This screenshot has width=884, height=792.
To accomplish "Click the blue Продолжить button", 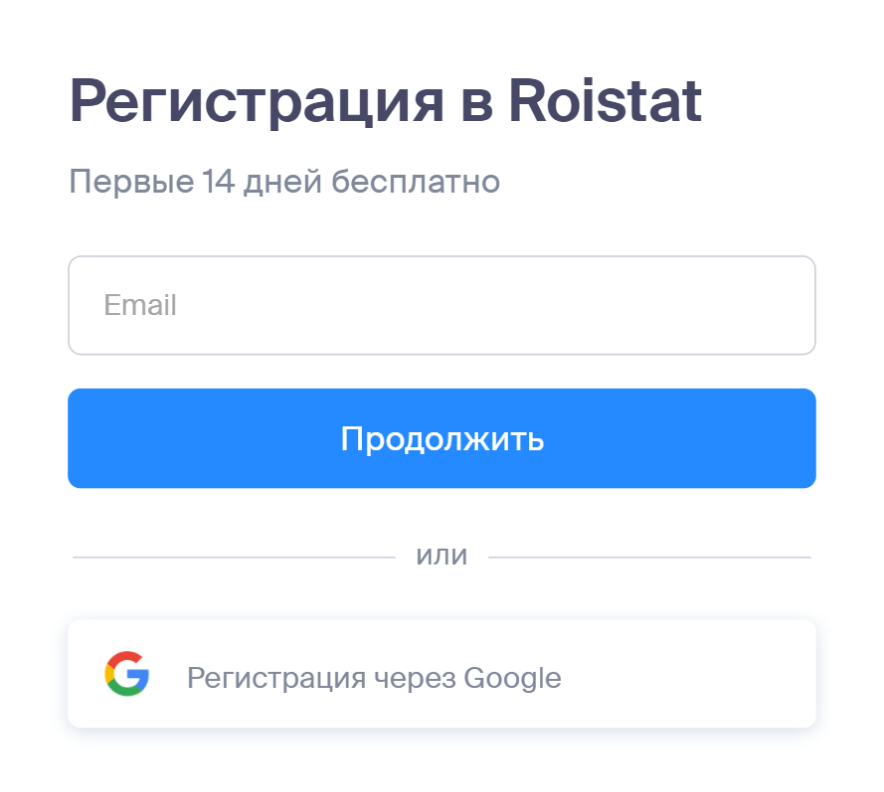I will coord(441,438).
